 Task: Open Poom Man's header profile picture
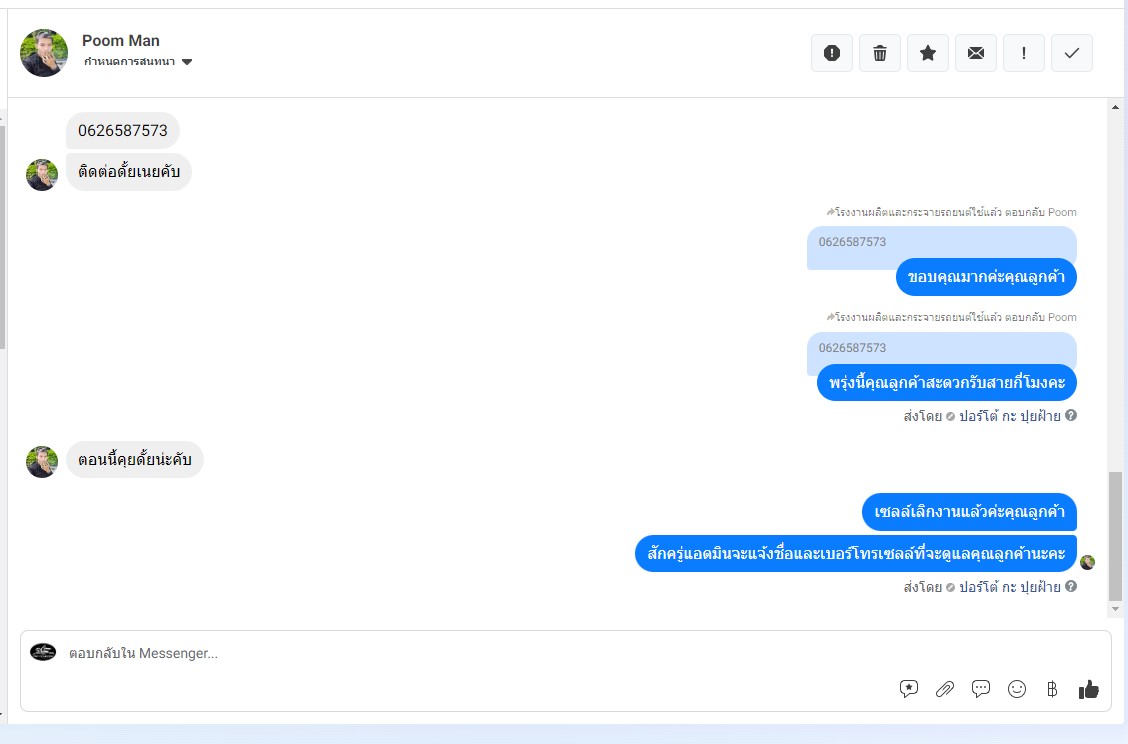(x=44, y=53)
